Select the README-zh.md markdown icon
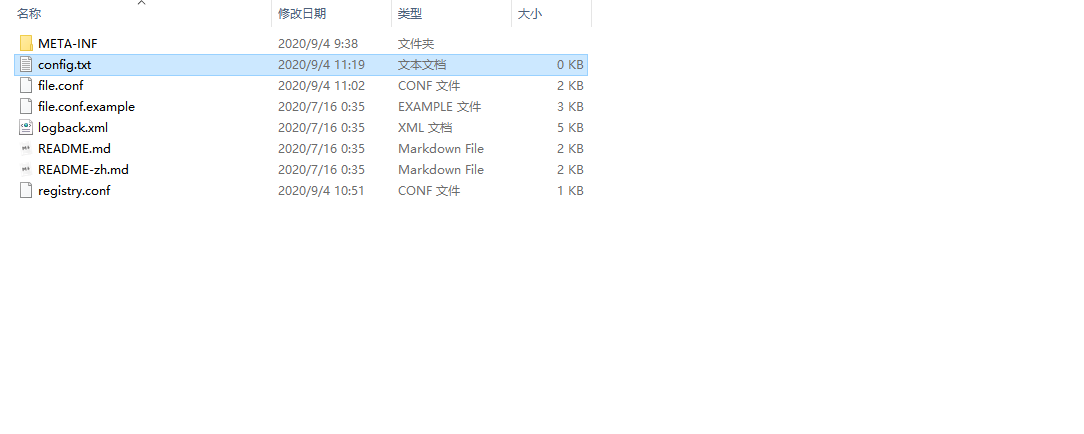The image size is (1084, 434). pyautogui.click(x=26, y=169)
